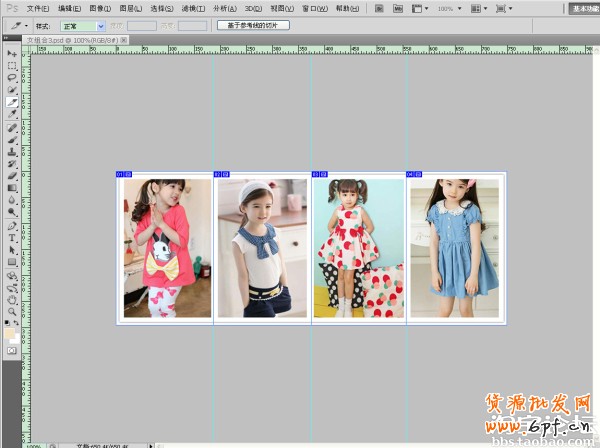Click the 基于参考线的切片 button
The height and width of the screenshot is (448, 600).
coord(253,25)
